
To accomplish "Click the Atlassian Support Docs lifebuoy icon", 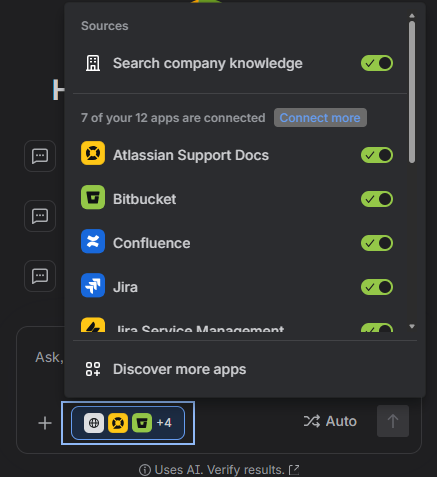I will [93, 153].
